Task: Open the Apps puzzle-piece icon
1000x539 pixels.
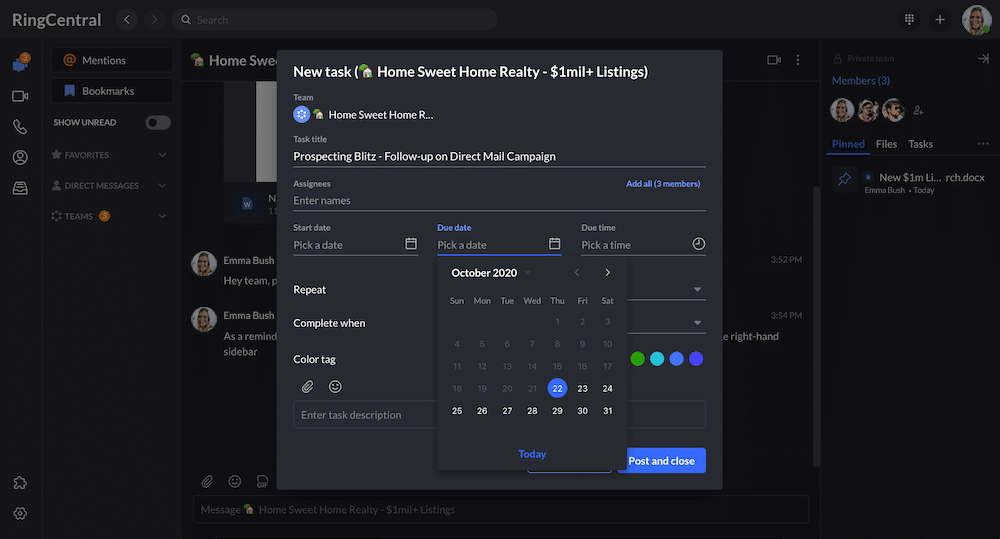Action: click(x=20, y=483)
